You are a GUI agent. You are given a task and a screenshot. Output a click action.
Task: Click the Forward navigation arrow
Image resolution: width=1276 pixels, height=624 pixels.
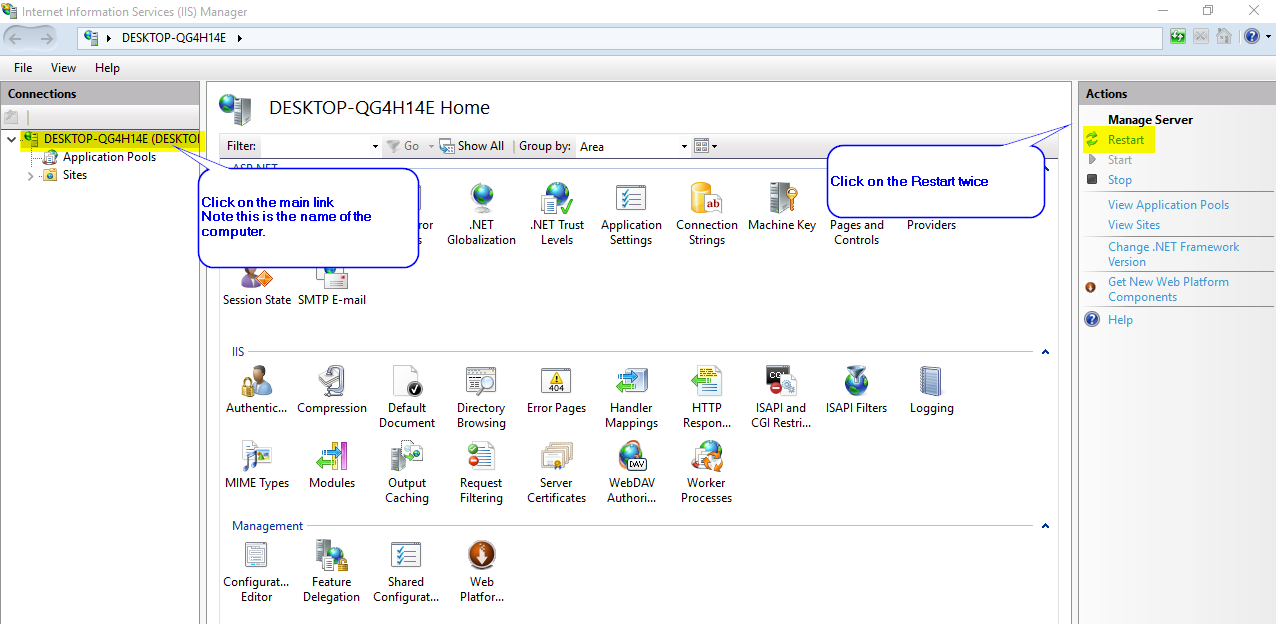click(46, 37)
